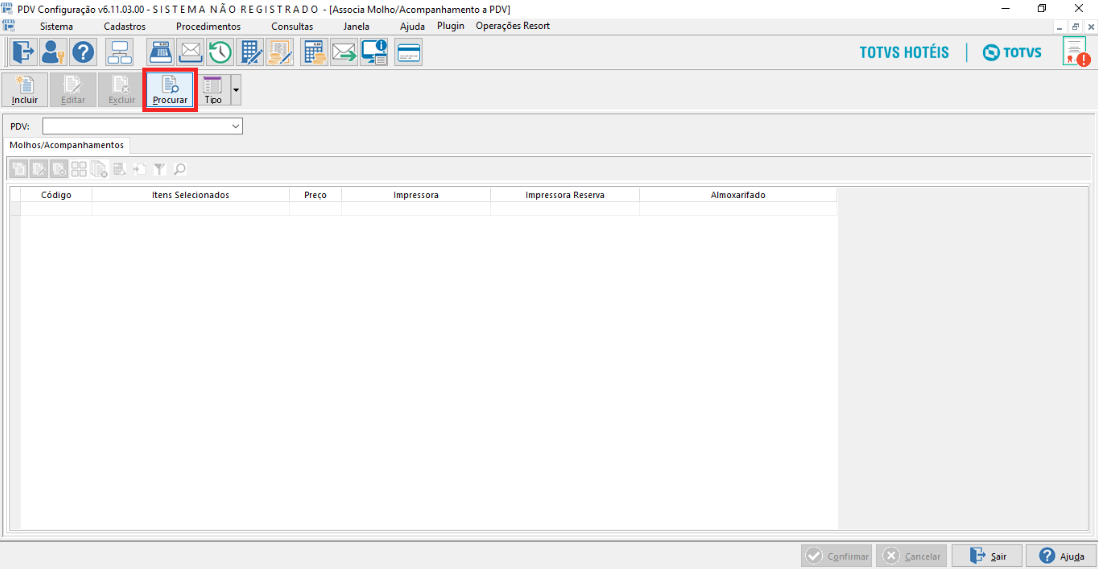Click the green clock history icon
The image size is (1098, 569).
click(220, 52)
